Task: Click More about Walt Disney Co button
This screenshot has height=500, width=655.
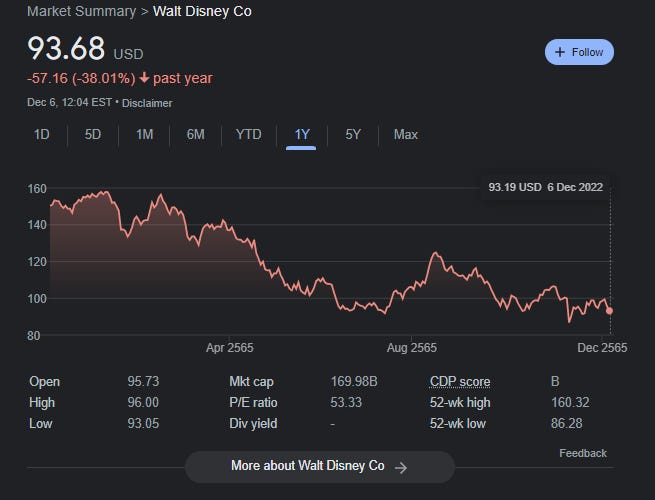Action: 320,467
